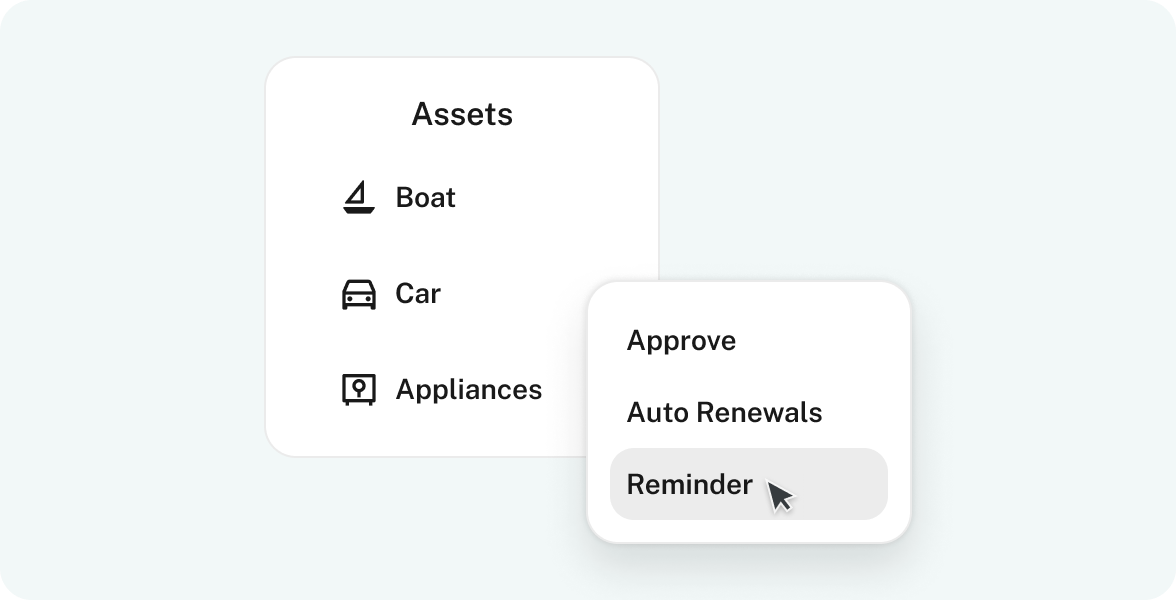Choose Approve from the context menu
This screenshot has height=600, width=1176.
pyautogui.click(x=681, y=341)
